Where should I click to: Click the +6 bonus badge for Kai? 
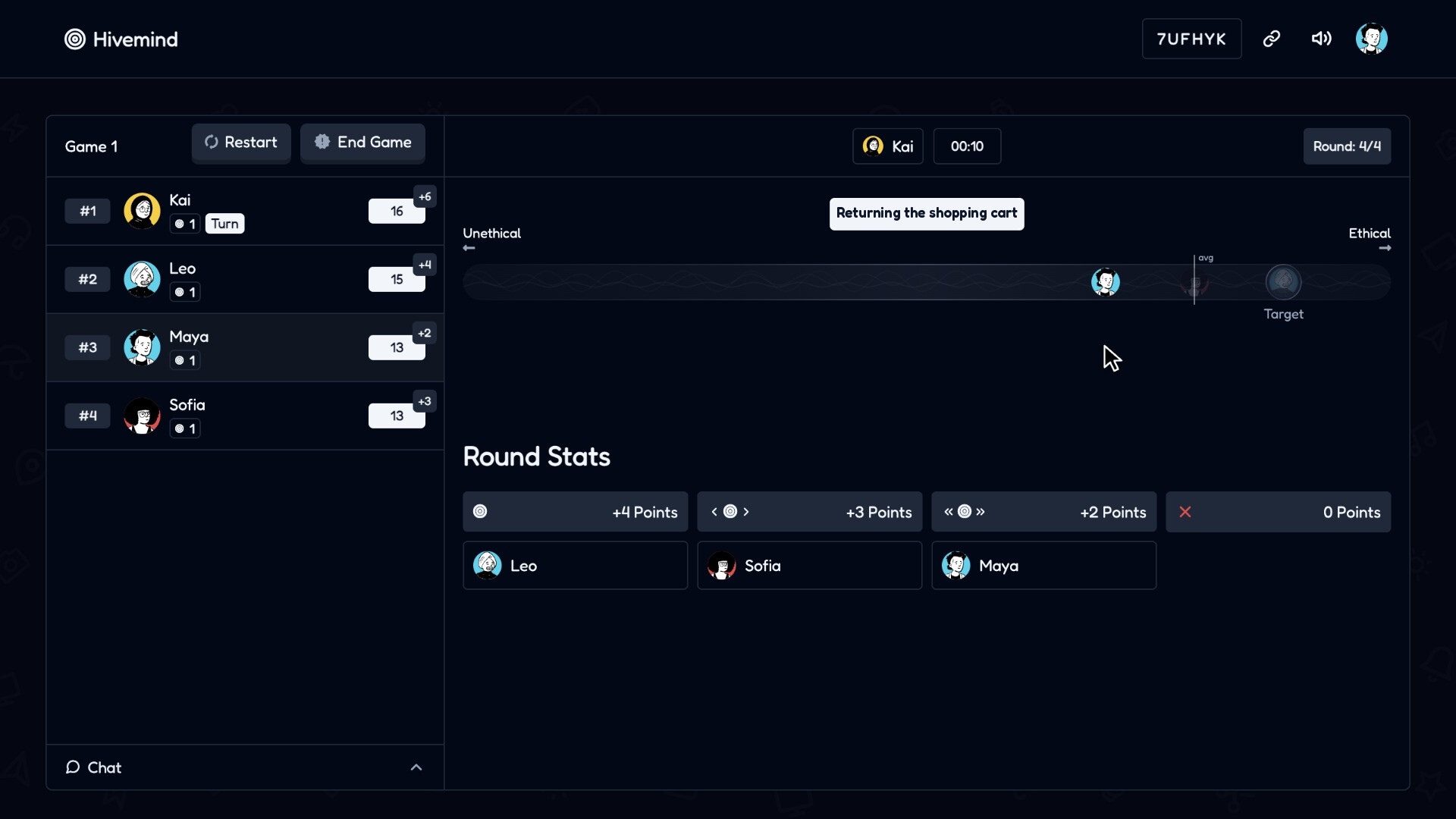pyautogui.click(x=425, y=197)
